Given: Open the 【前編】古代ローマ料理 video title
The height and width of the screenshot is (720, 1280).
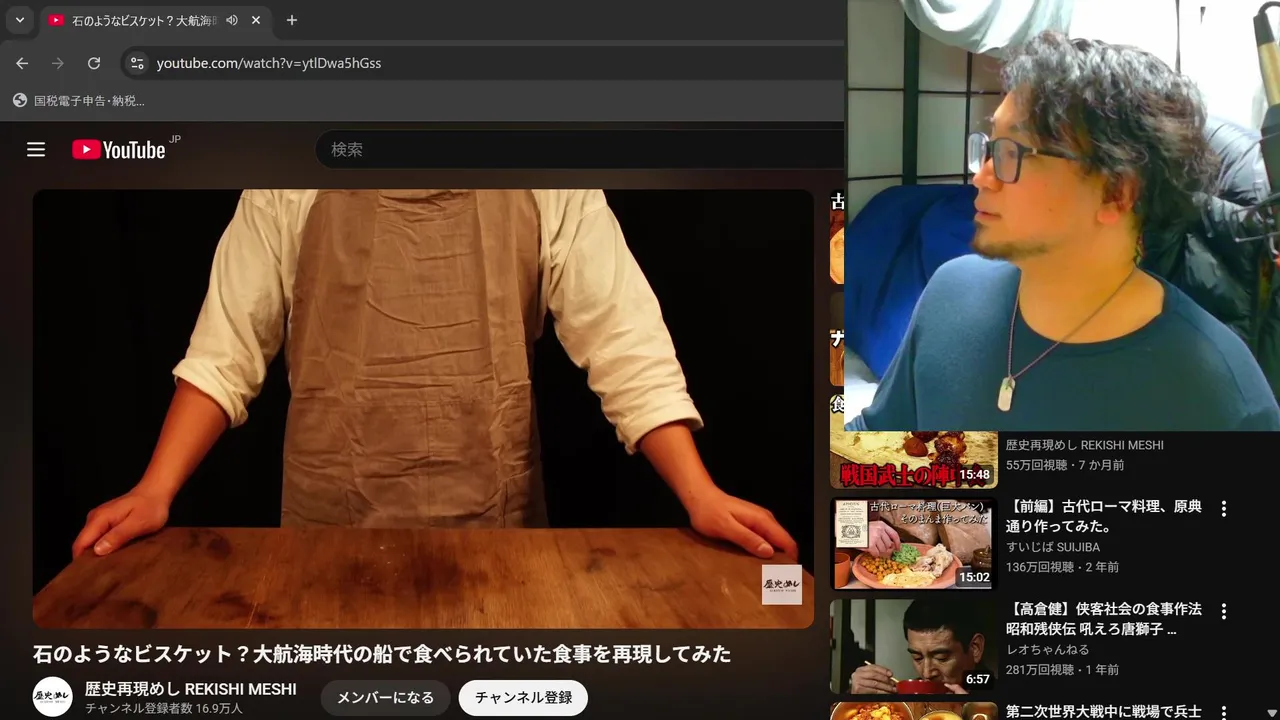Looking at the screenshot, I should [x=1104, y=516].
